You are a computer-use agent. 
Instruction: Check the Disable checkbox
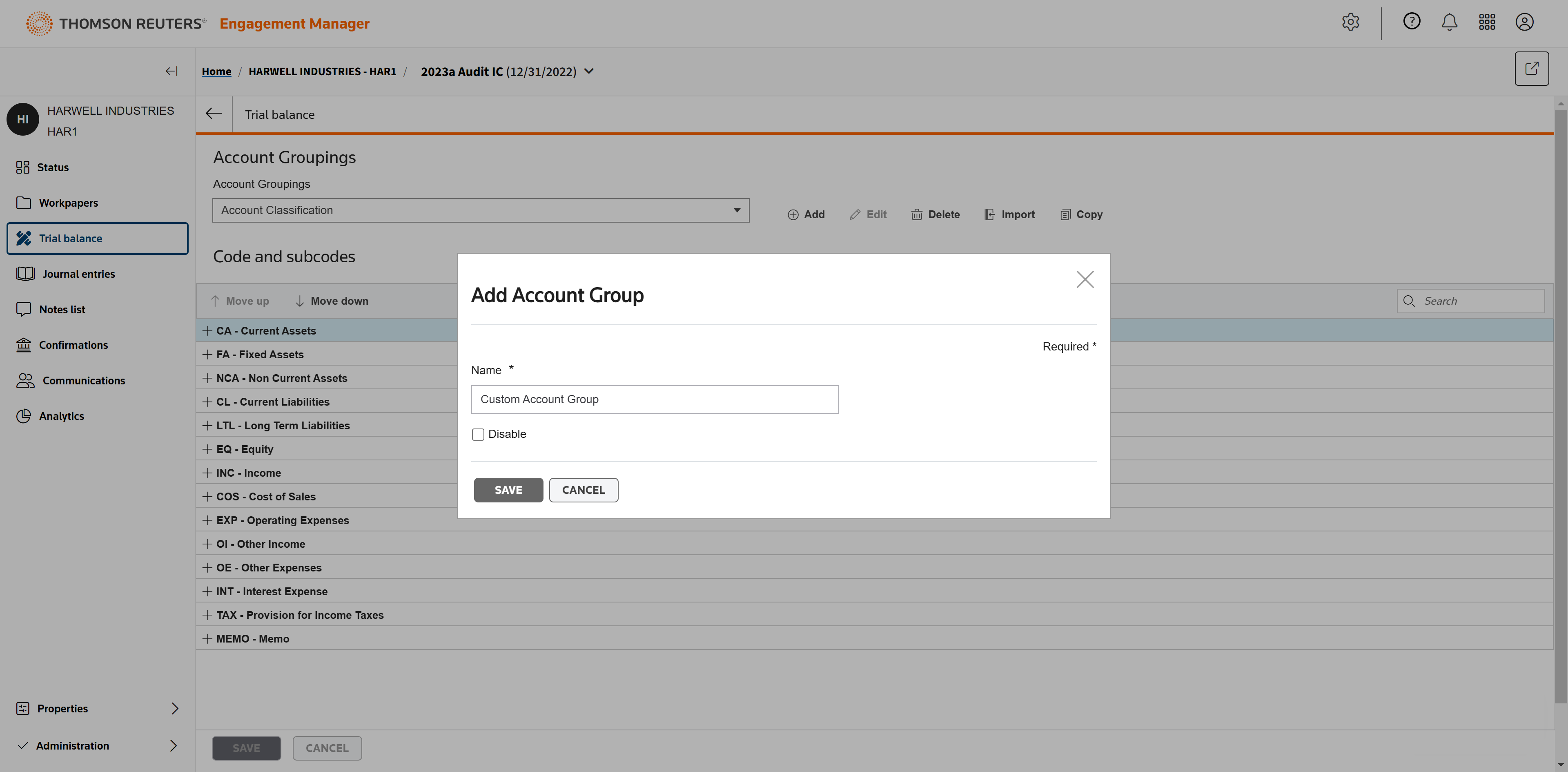tap(478, 435)
